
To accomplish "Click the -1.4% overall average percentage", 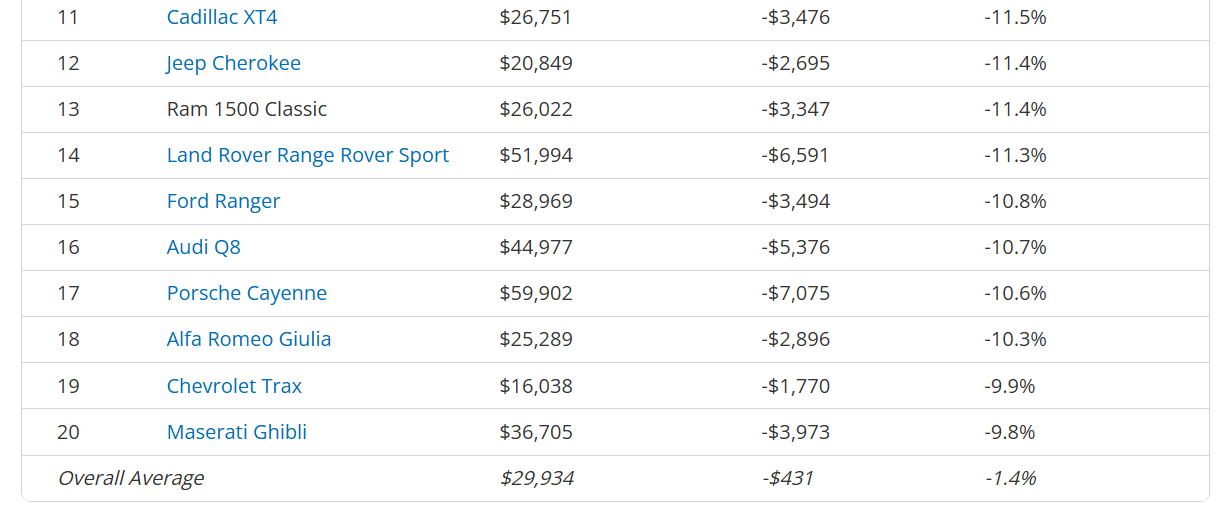I will click(1010, 478).
